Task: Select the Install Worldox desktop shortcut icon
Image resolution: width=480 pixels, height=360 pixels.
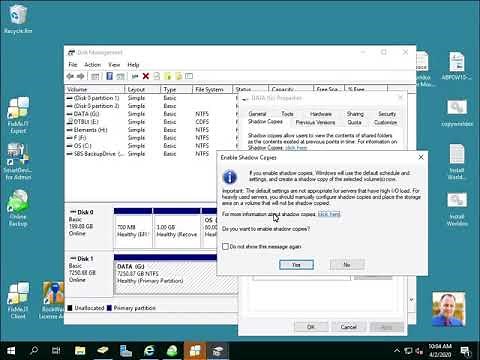Action: click(x=457, y=209)
